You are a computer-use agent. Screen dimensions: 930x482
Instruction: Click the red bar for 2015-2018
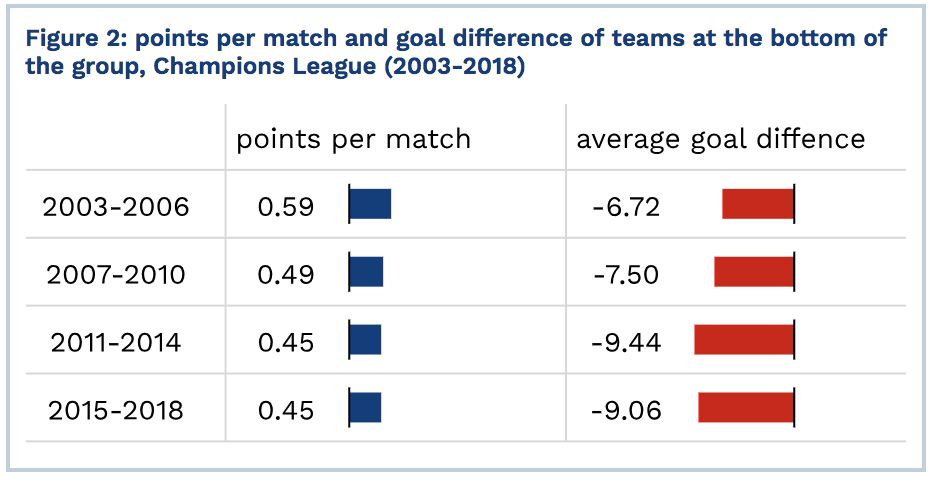[x=746, y=407]
